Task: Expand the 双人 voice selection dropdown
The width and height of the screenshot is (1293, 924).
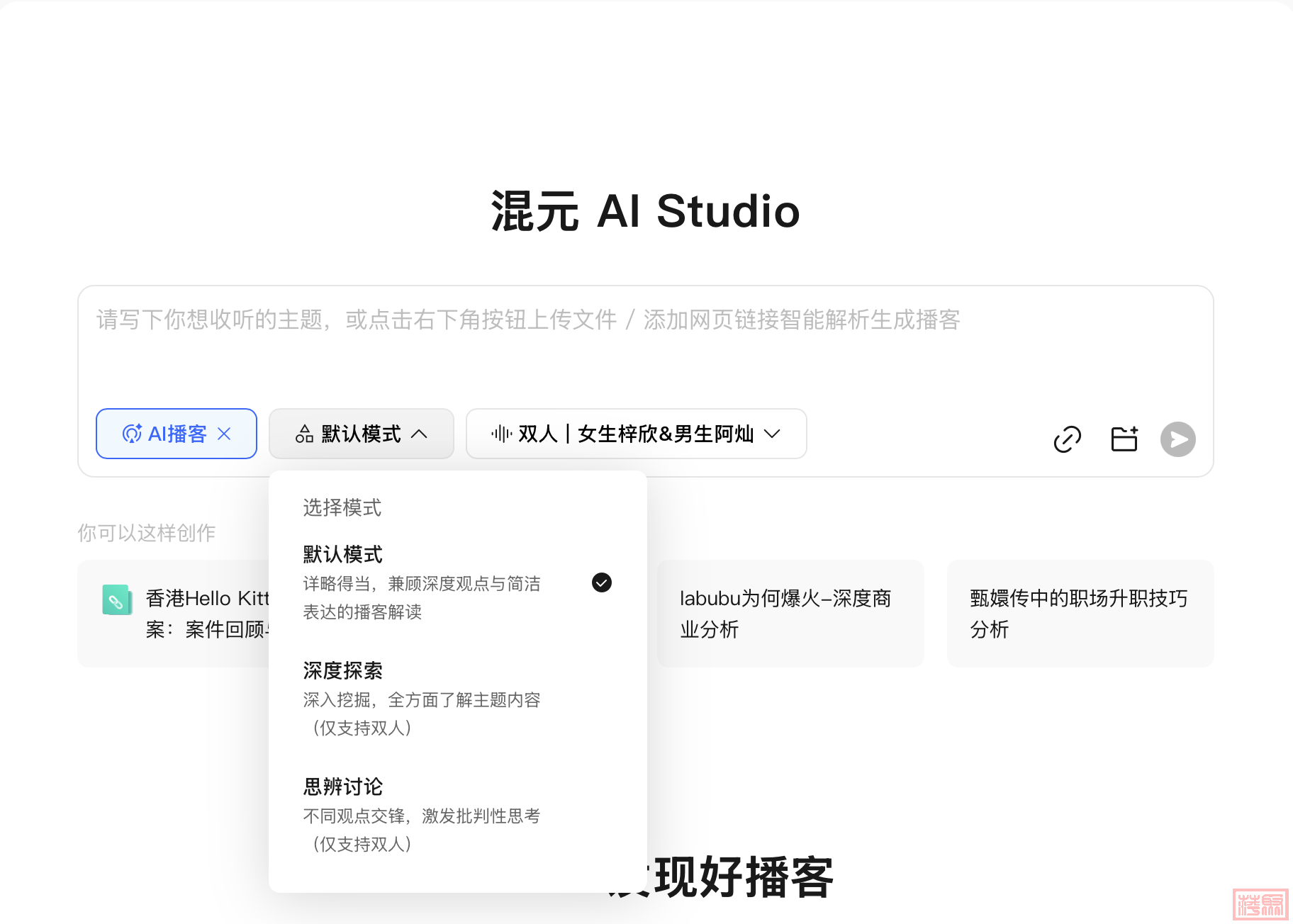Action: coord(772,434)
